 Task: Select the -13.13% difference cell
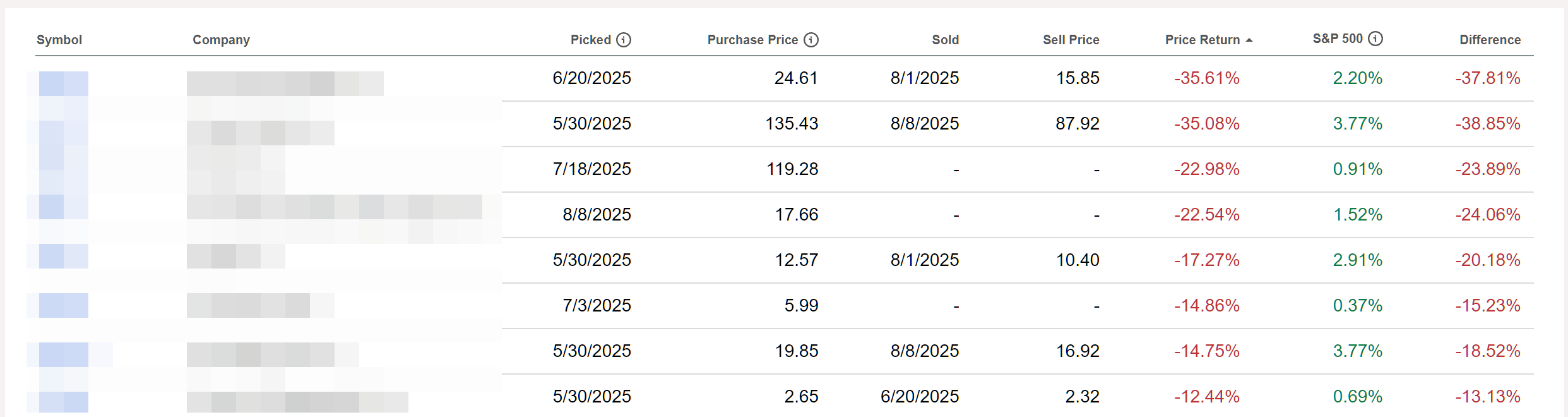pyautogui.click(x=1487, y=397)
